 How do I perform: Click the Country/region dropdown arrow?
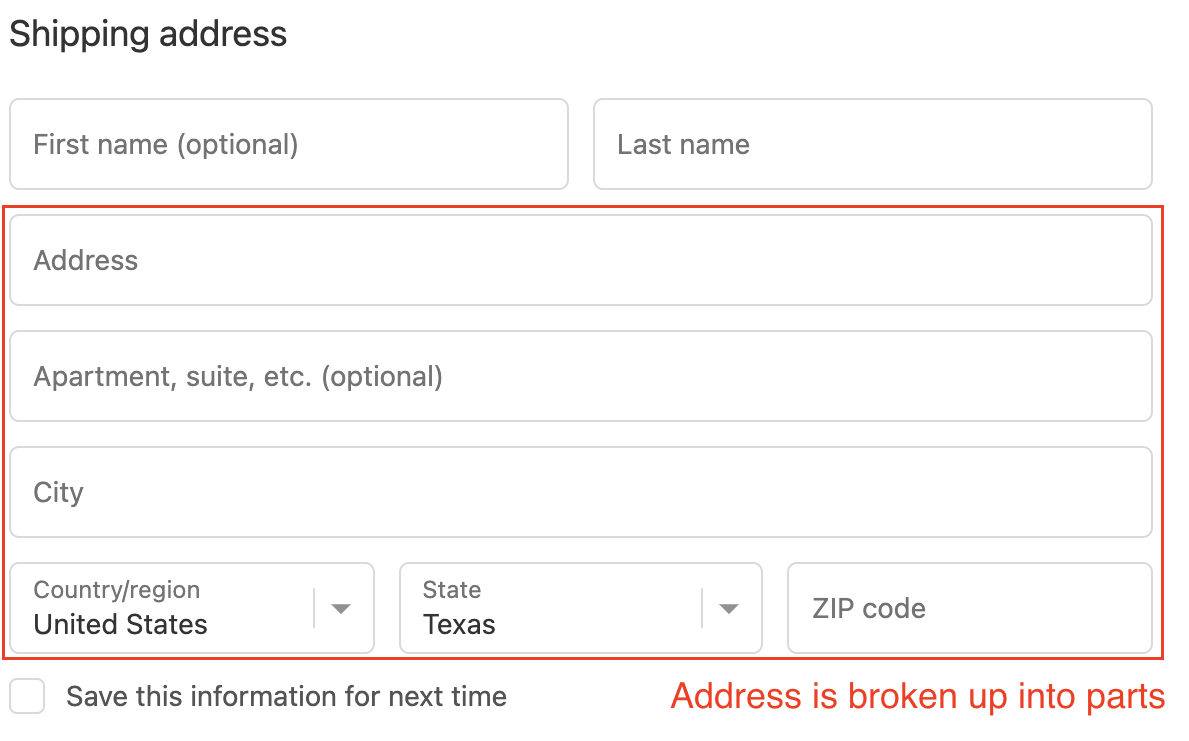click(x=340, y=608)
